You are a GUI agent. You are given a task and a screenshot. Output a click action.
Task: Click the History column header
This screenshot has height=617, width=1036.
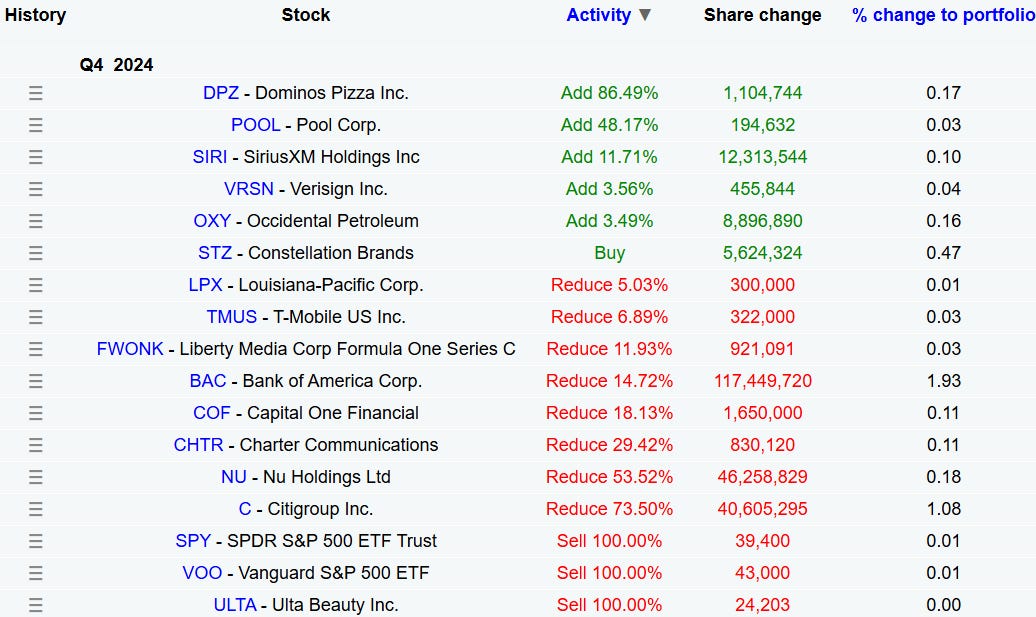[x=35, y=15]
